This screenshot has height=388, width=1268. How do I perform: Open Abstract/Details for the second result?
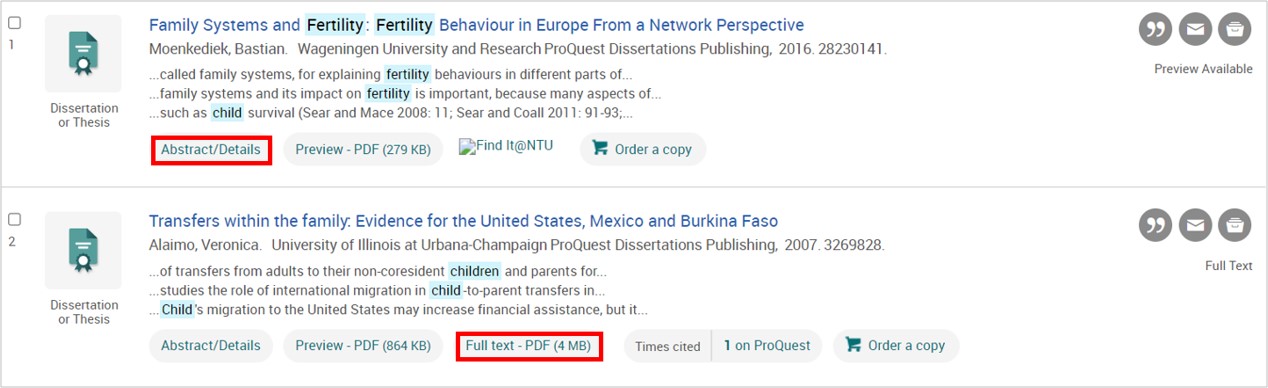[x=211, y=346]
